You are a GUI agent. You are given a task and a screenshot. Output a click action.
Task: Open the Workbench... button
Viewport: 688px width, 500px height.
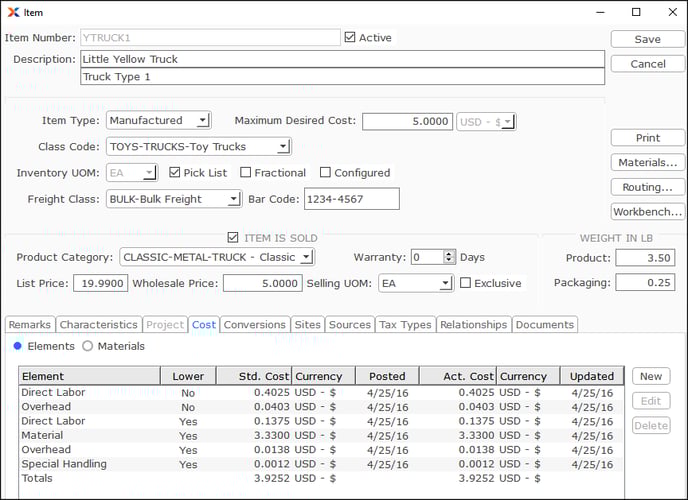pyautogui.click(x=648, y=211)
